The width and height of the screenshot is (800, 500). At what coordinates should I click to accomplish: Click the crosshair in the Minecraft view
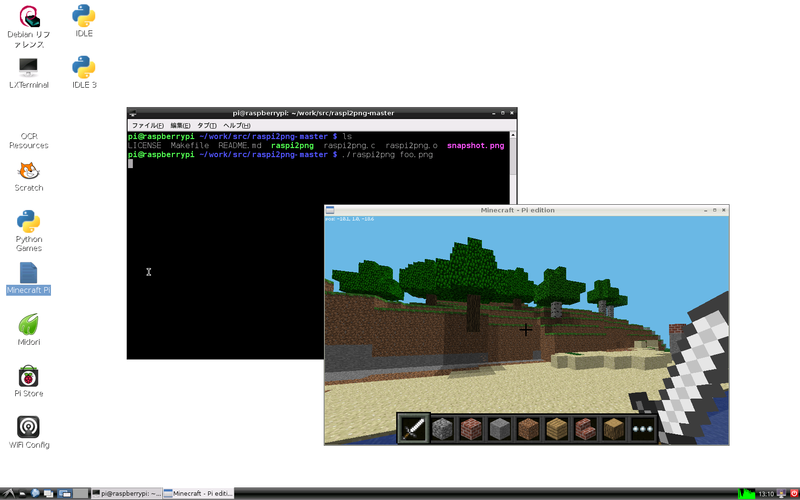[526, 330]
